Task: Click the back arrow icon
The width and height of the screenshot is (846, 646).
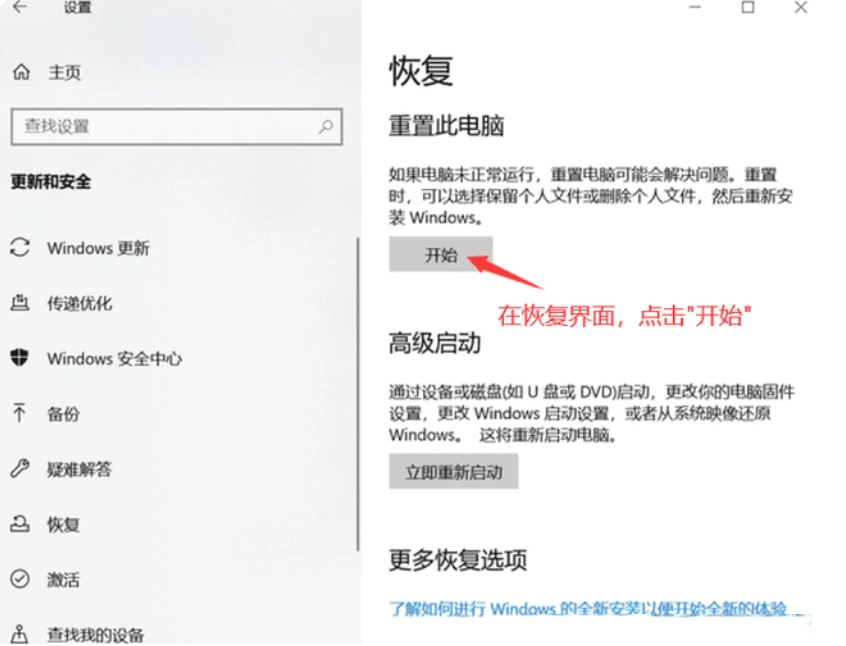Action: click(20, 7)
